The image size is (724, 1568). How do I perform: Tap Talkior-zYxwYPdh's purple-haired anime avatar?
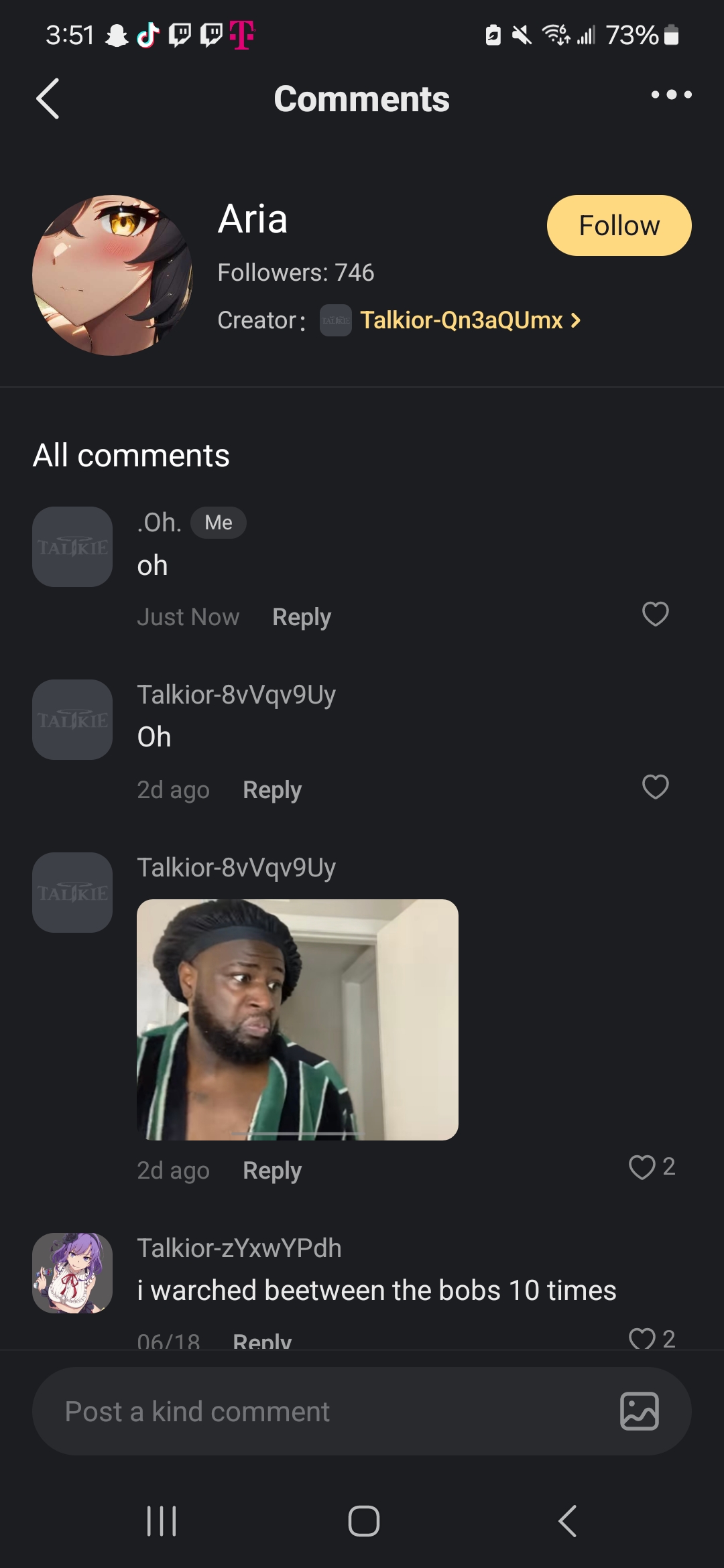72,1273
